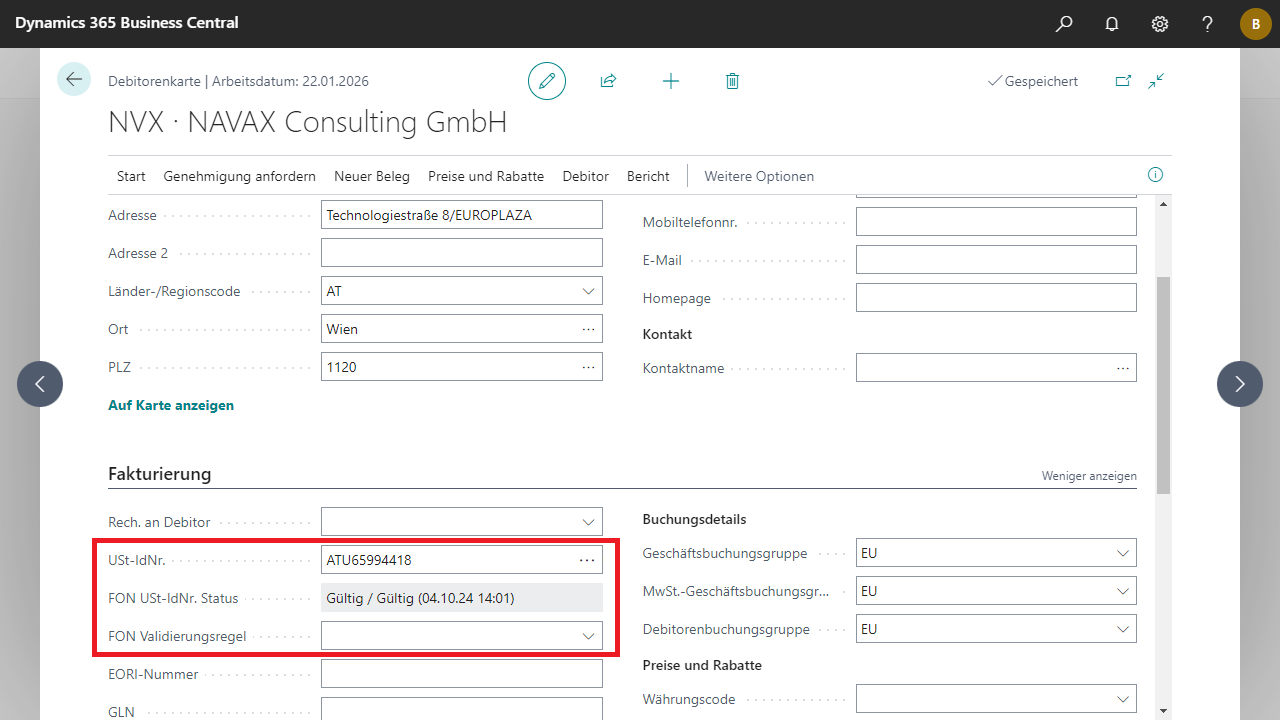
Task: Click scrollbar down arrow
Action: (1163, 711)
